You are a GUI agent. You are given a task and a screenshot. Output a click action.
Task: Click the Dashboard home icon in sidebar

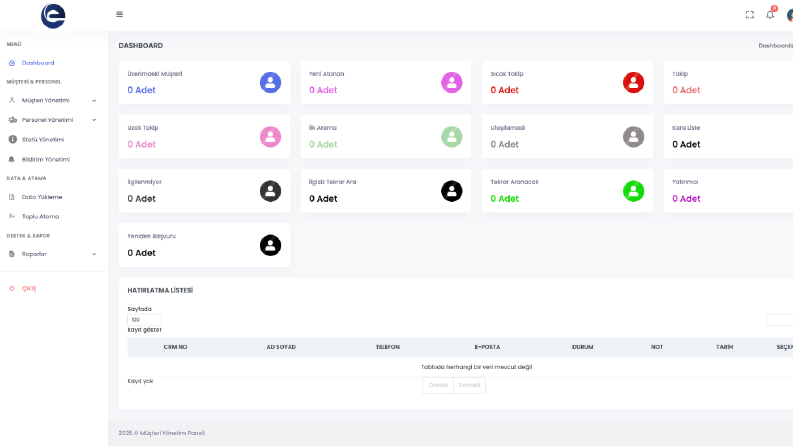[12, 63]
